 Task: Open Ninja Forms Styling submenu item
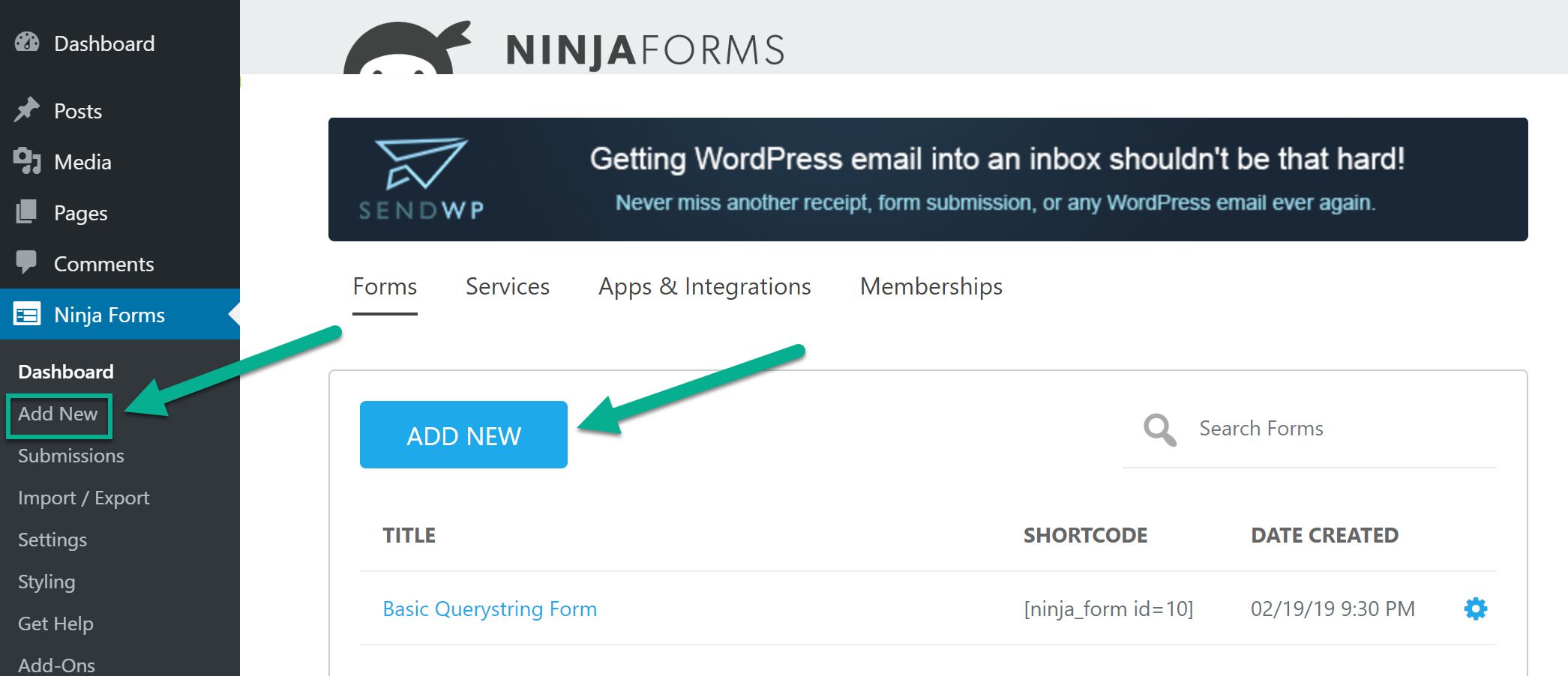(x=46, y=582)
